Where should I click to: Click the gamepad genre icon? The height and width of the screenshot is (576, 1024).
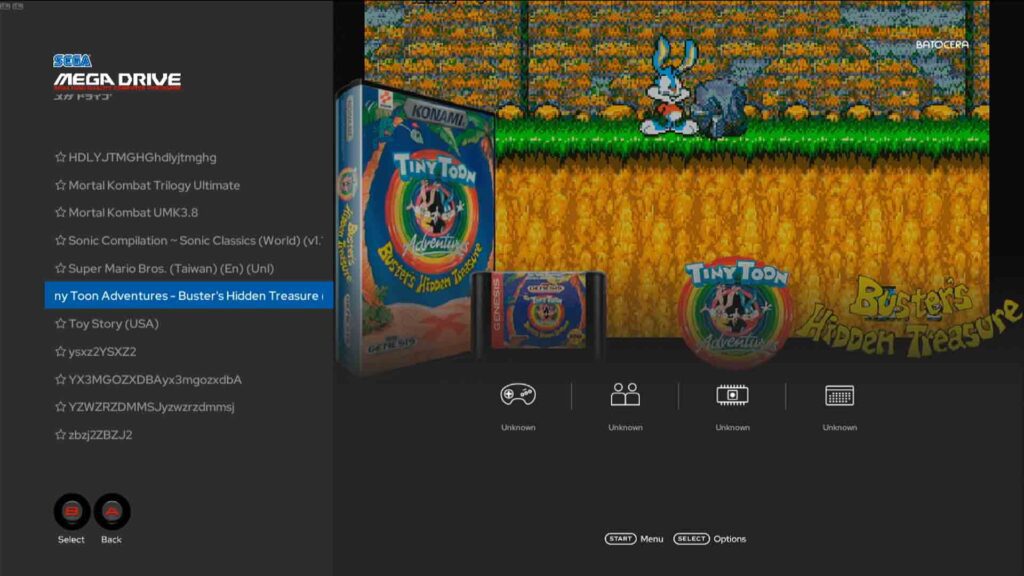coord(518,394)
